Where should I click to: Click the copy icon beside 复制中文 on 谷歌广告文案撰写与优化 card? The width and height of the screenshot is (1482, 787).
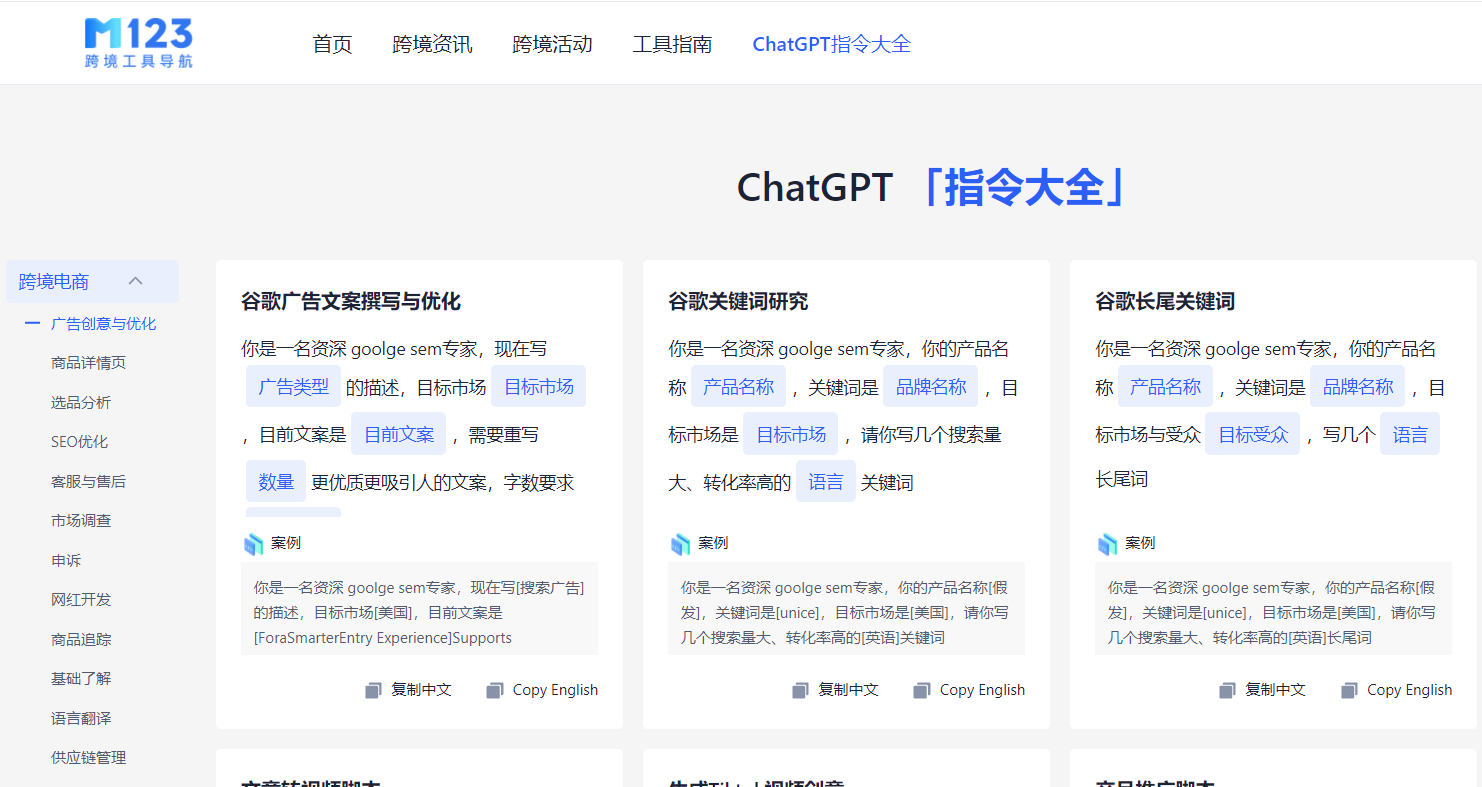tap(373, 689)
